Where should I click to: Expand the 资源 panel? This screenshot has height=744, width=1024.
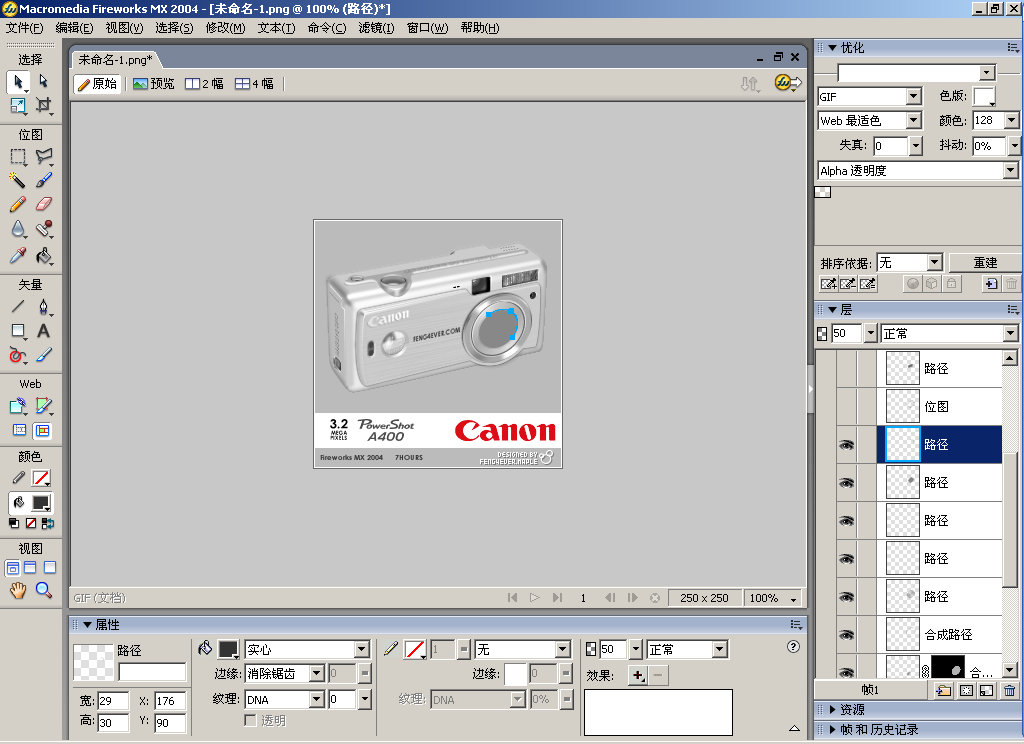coord(833,709)
